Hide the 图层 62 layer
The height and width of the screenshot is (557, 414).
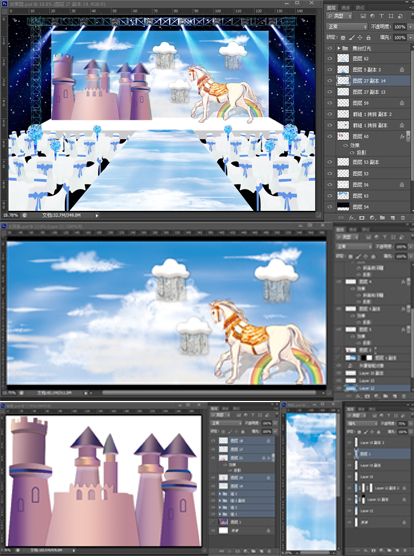pyautogui.click(x=330, y=59)
